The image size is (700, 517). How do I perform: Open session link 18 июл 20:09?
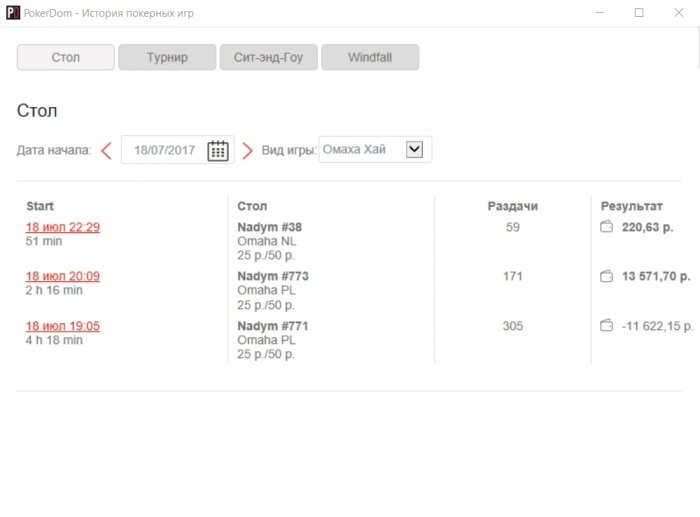pos(63,276)
